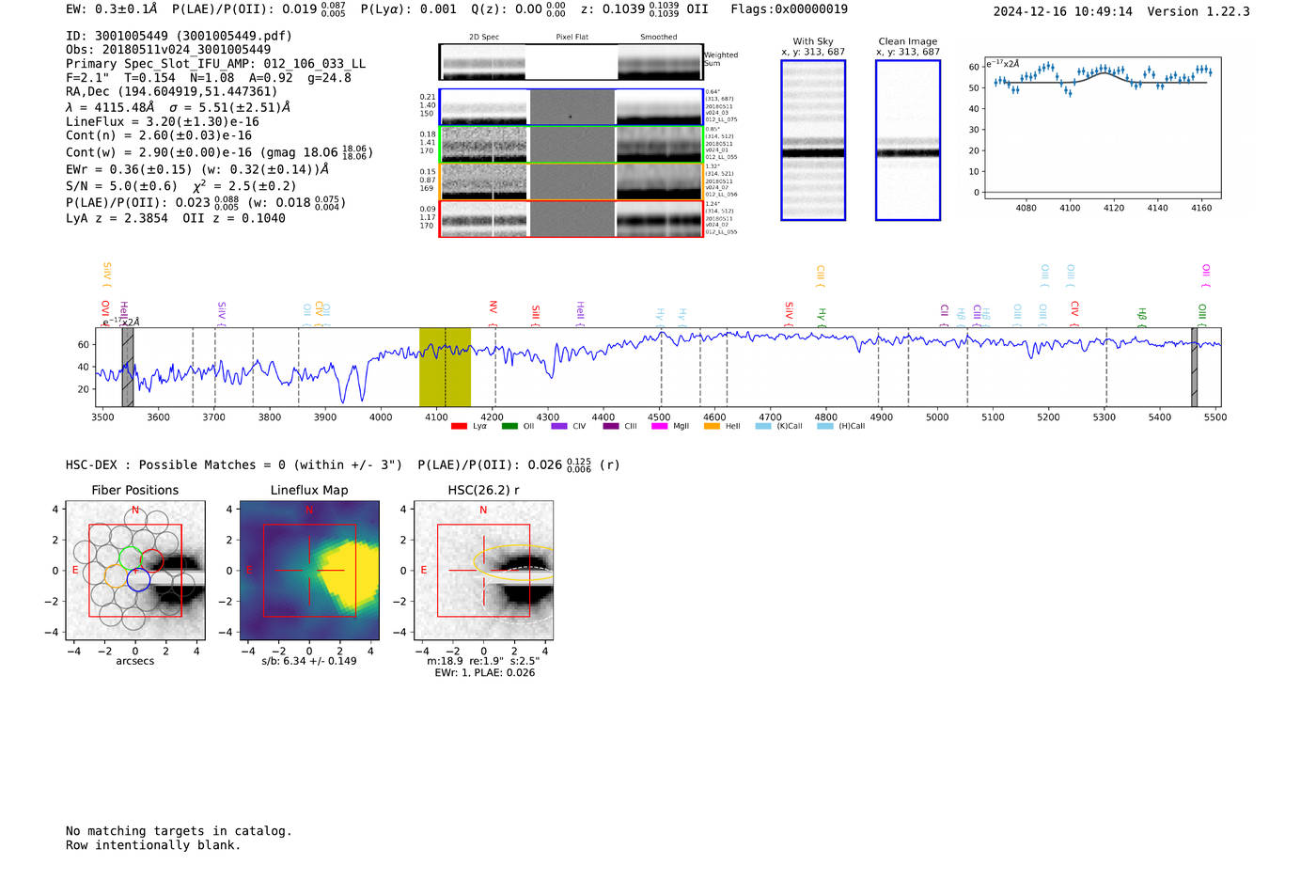Click the ID: 3001005449 text line

tap(180, 36)
